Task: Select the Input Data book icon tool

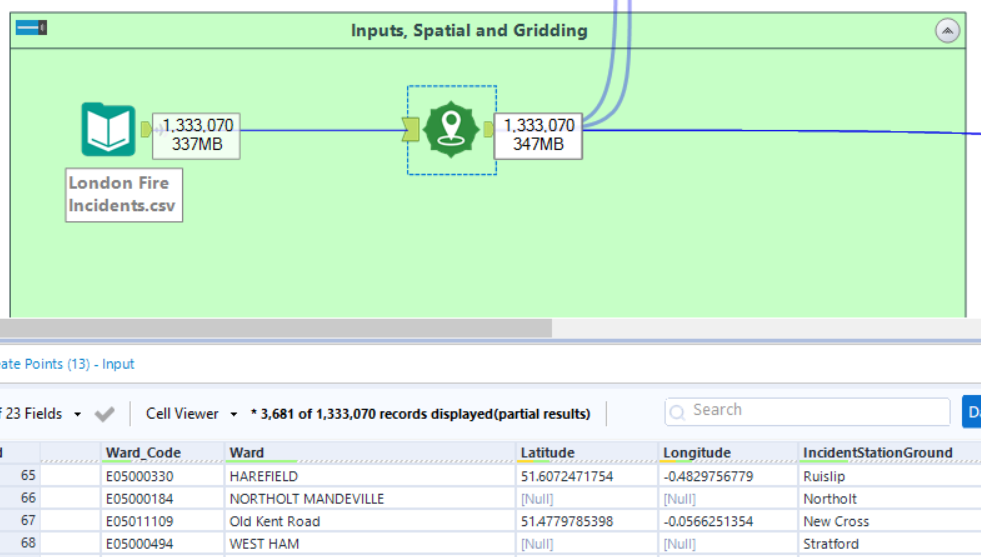Action: tap(108, 129)
